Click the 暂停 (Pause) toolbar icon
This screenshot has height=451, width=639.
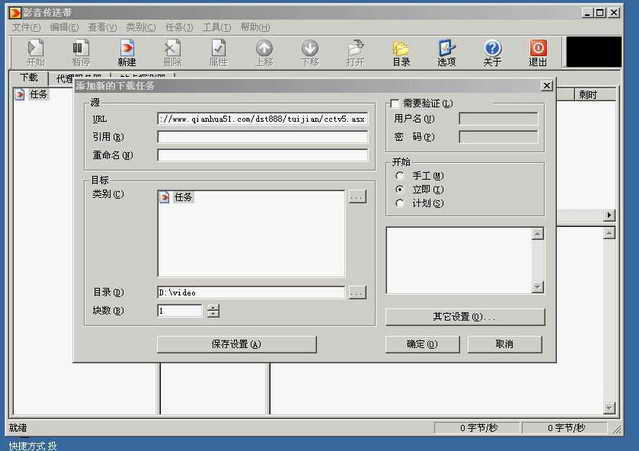[80, 52]
